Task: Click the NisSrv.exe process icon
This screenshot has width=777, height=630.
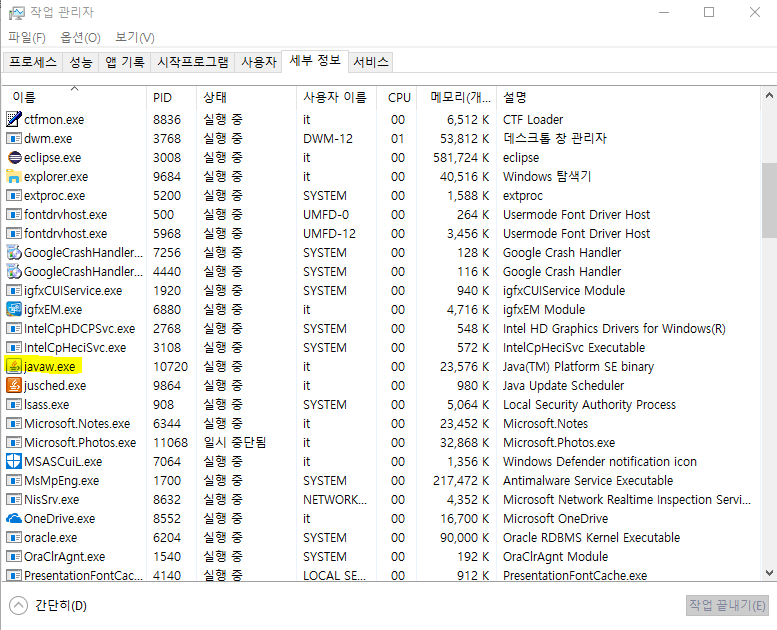Action: (14, 499)
